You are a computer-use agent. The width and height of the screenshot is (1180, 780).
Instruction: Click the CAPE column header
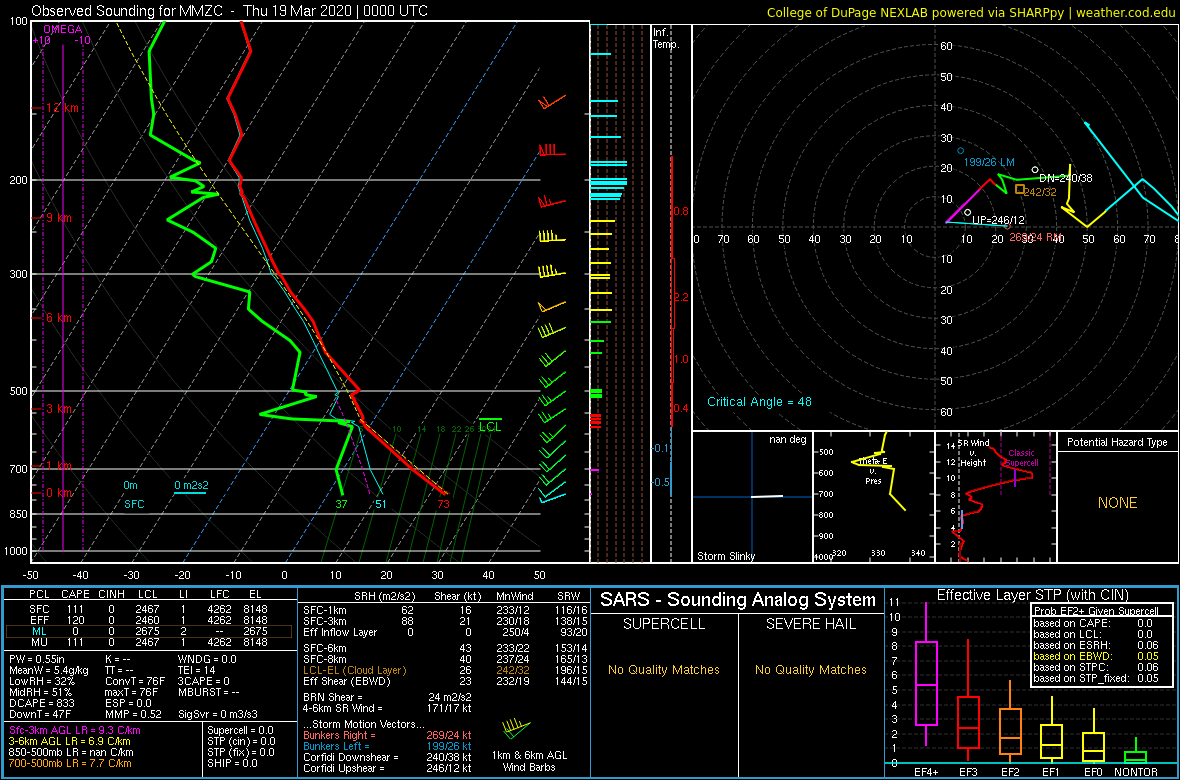[76, 594]
